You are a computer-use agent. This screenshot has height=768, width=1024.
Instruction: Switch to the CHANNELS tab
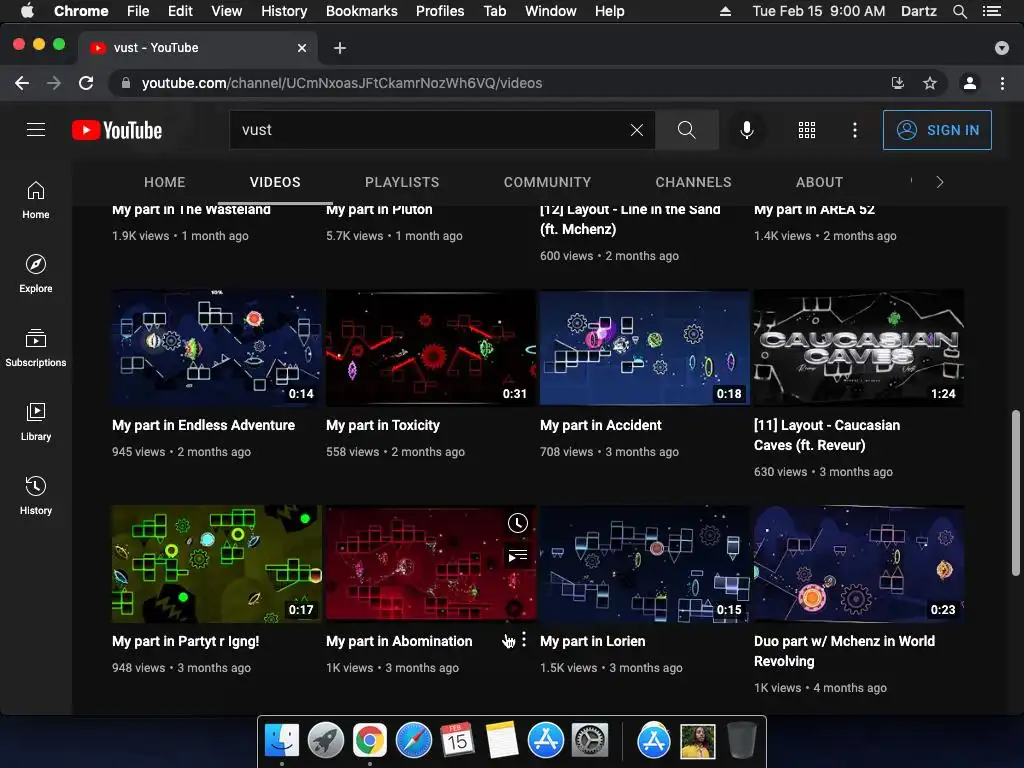click(x=694, y=182)
